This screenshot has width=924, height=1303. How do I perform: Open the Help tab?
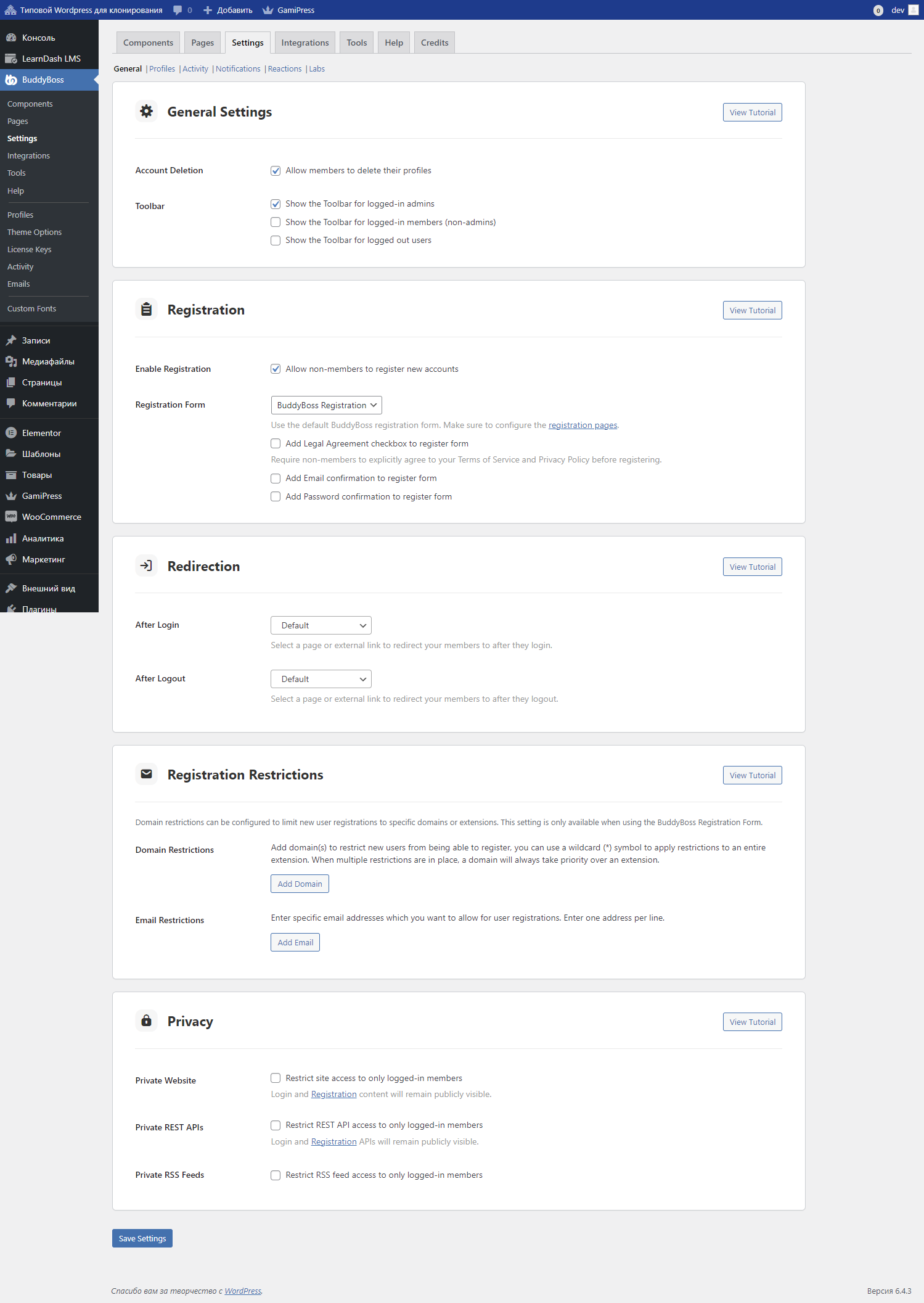[394, 43]
